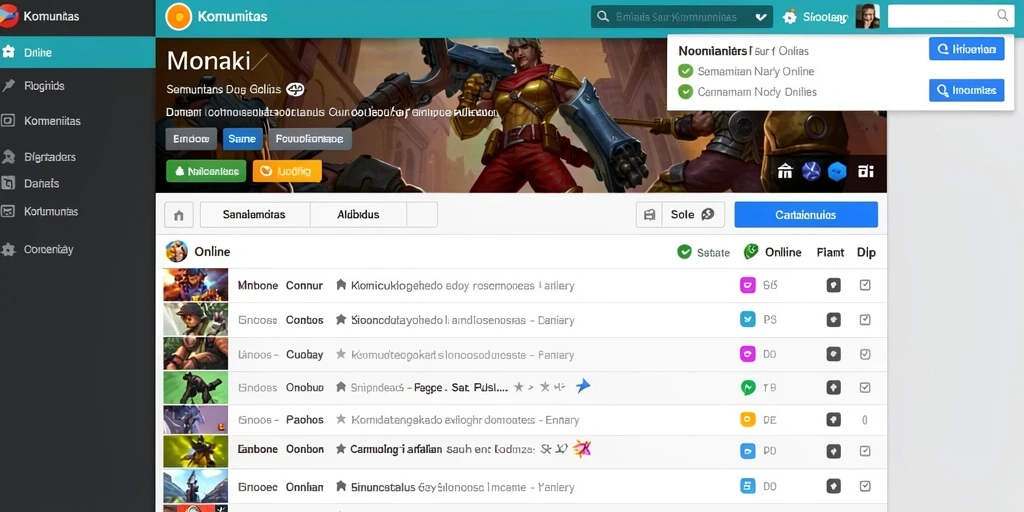This screenshot has height=512, width=1024.
Task: Click blue badge icon in Snooos Contos row
Action: [748, 319]
